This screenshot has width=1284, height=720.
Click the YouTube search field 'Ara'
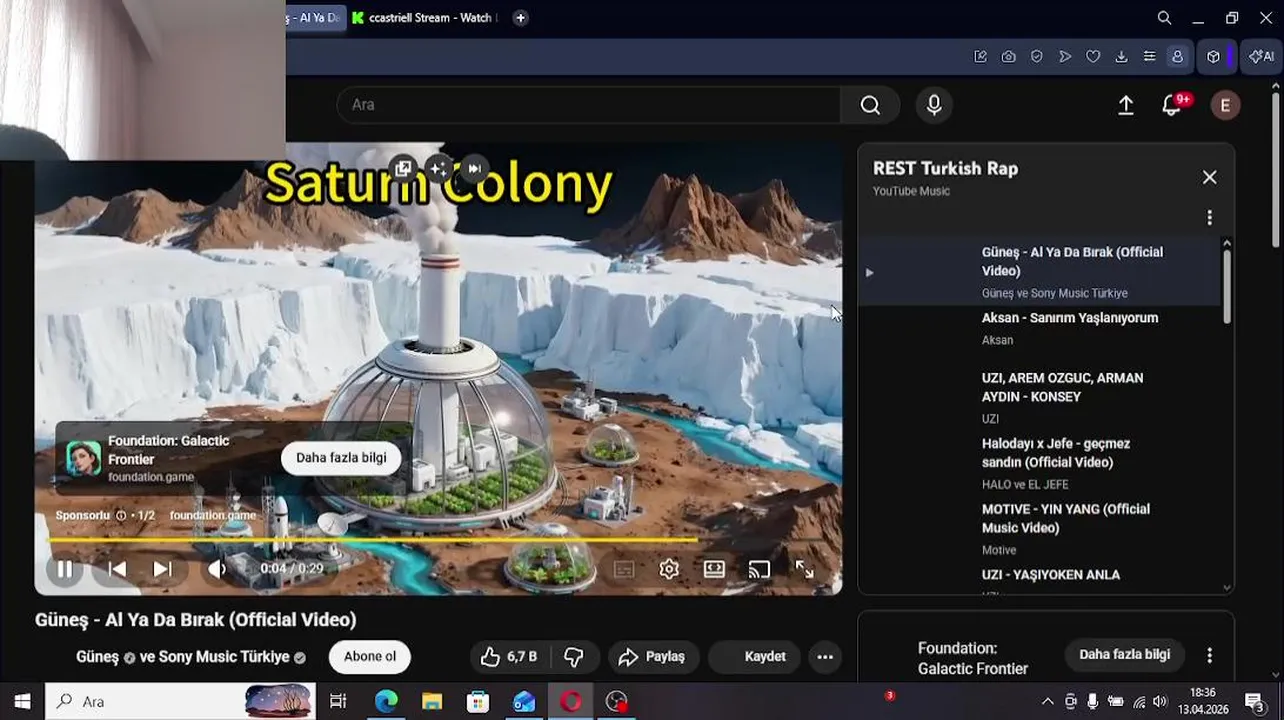[590, 105]
